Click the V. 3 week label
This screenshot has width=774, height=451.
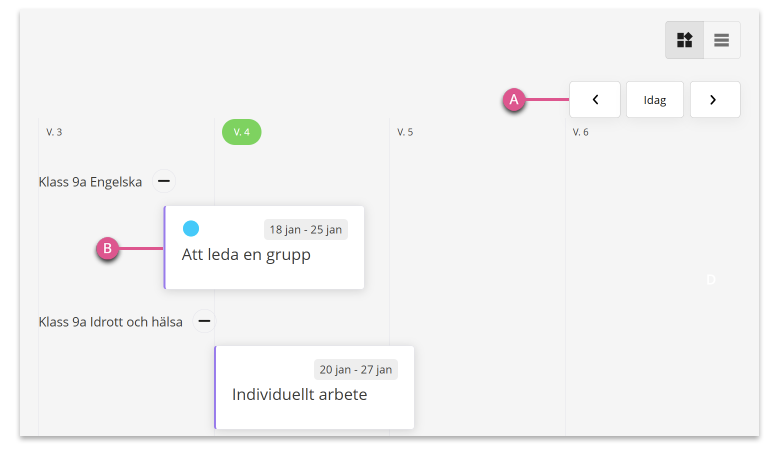click(54, 132)
